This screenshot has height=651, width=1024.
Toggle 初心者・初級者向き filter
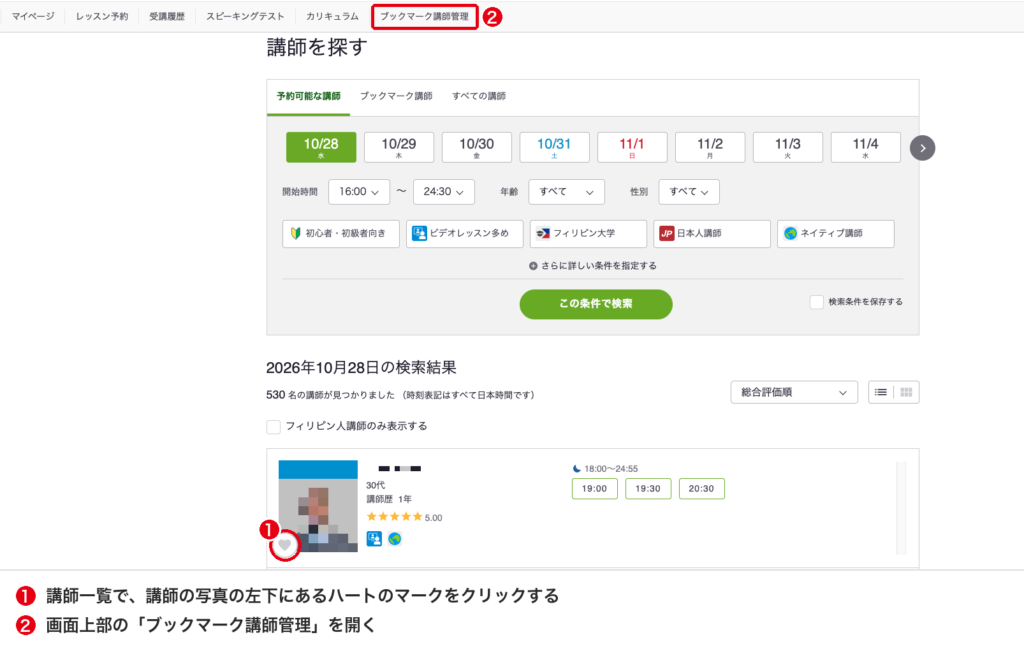(341, 233)
